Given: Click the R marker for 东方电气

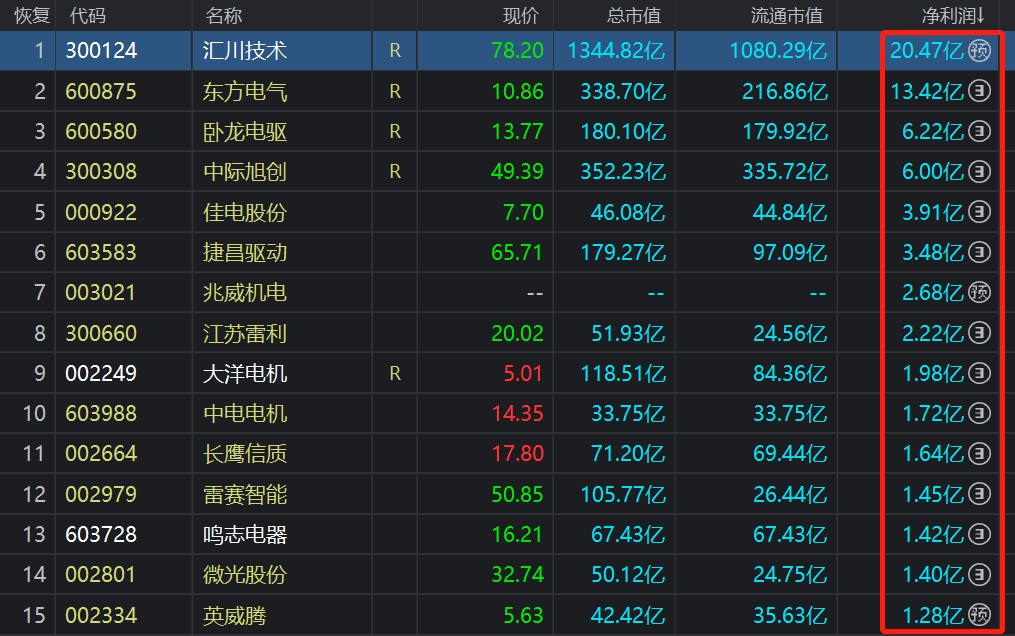Looking at the screenshot, I should [x=395, y=91].
